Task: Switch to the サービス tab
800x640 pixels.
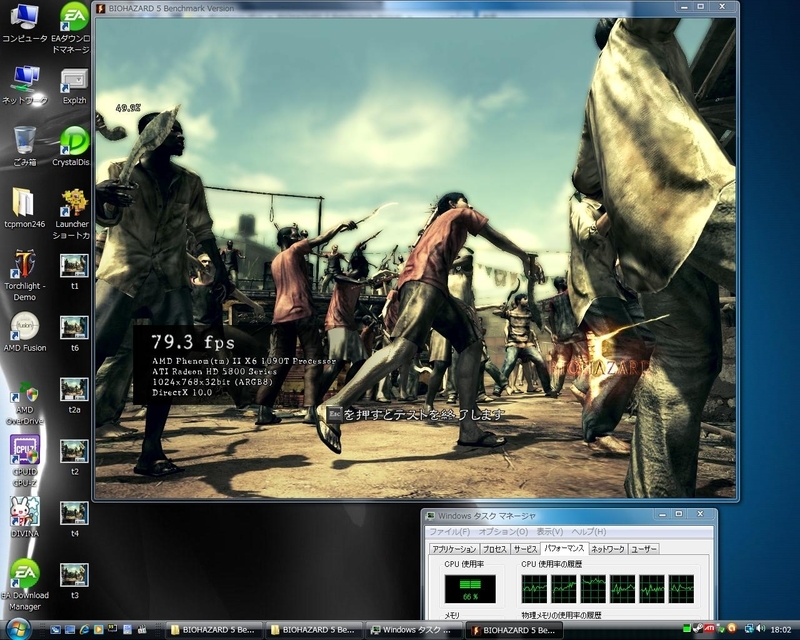Action: pyautogui.click(x=526, y=549)
